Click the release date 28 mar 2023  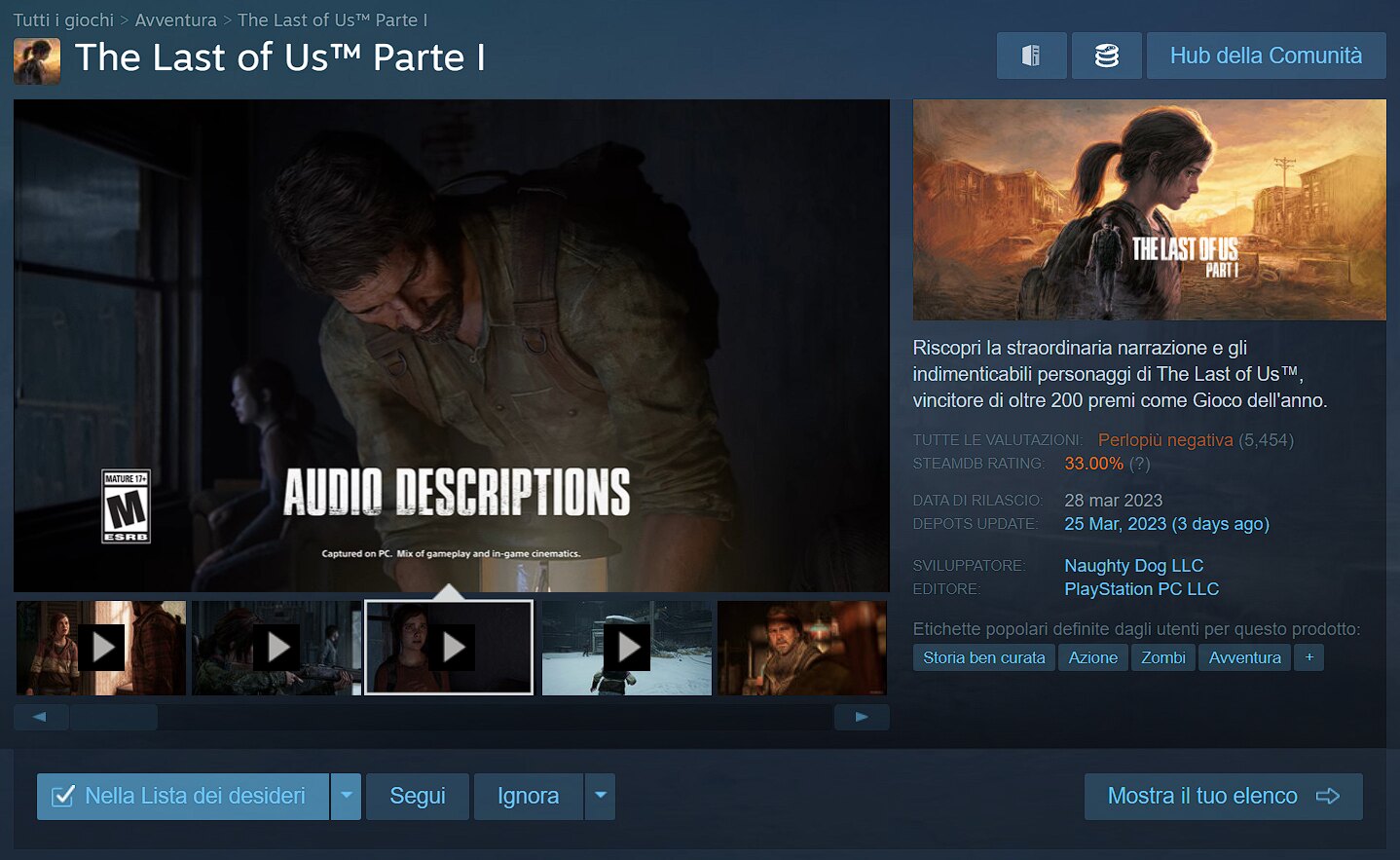pyautogui.click(x=1114, y=501)
